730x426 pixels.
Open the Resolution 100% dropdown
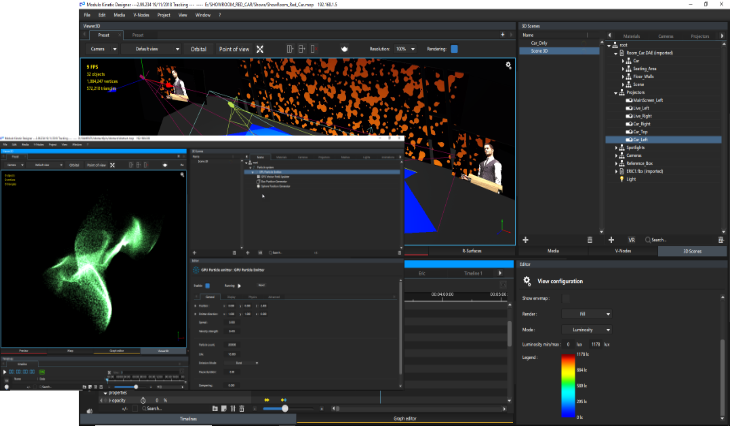406,49
